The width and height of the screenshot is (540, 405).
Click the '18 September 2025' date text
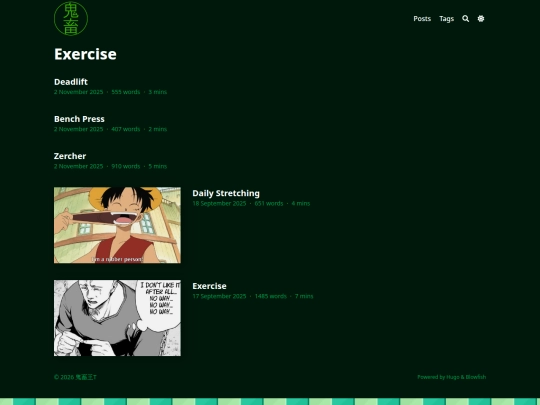[219, 204]
